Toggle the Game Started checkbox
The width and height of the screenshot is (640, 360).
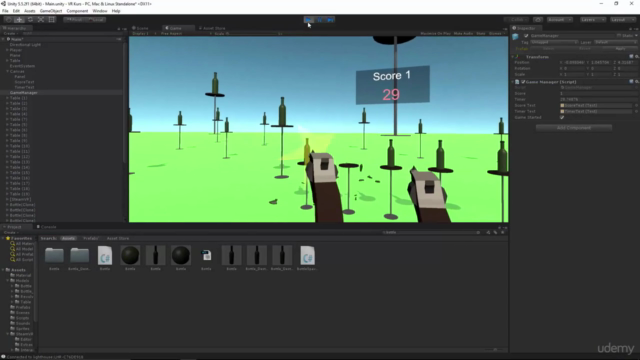tap(562, 118)
